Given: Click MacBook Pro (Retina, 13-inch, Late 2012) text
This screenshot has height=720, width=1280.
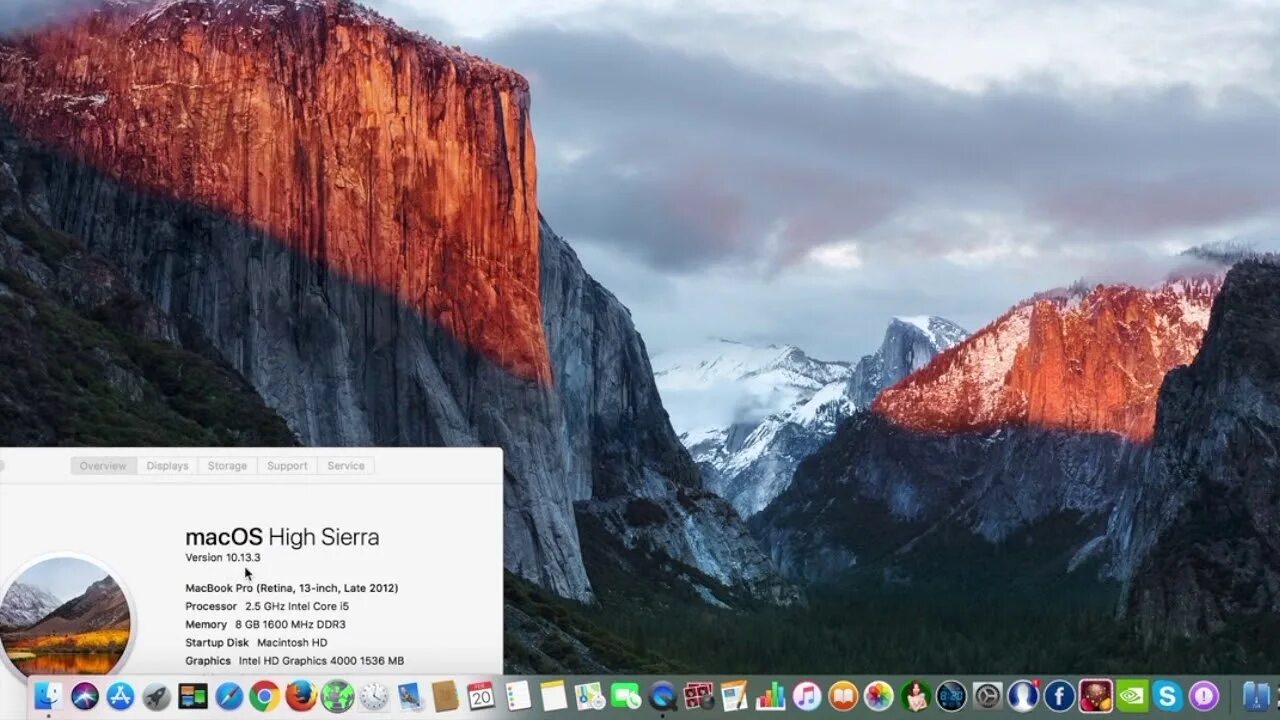Looking at the screenshot, I should coord(291,588).
